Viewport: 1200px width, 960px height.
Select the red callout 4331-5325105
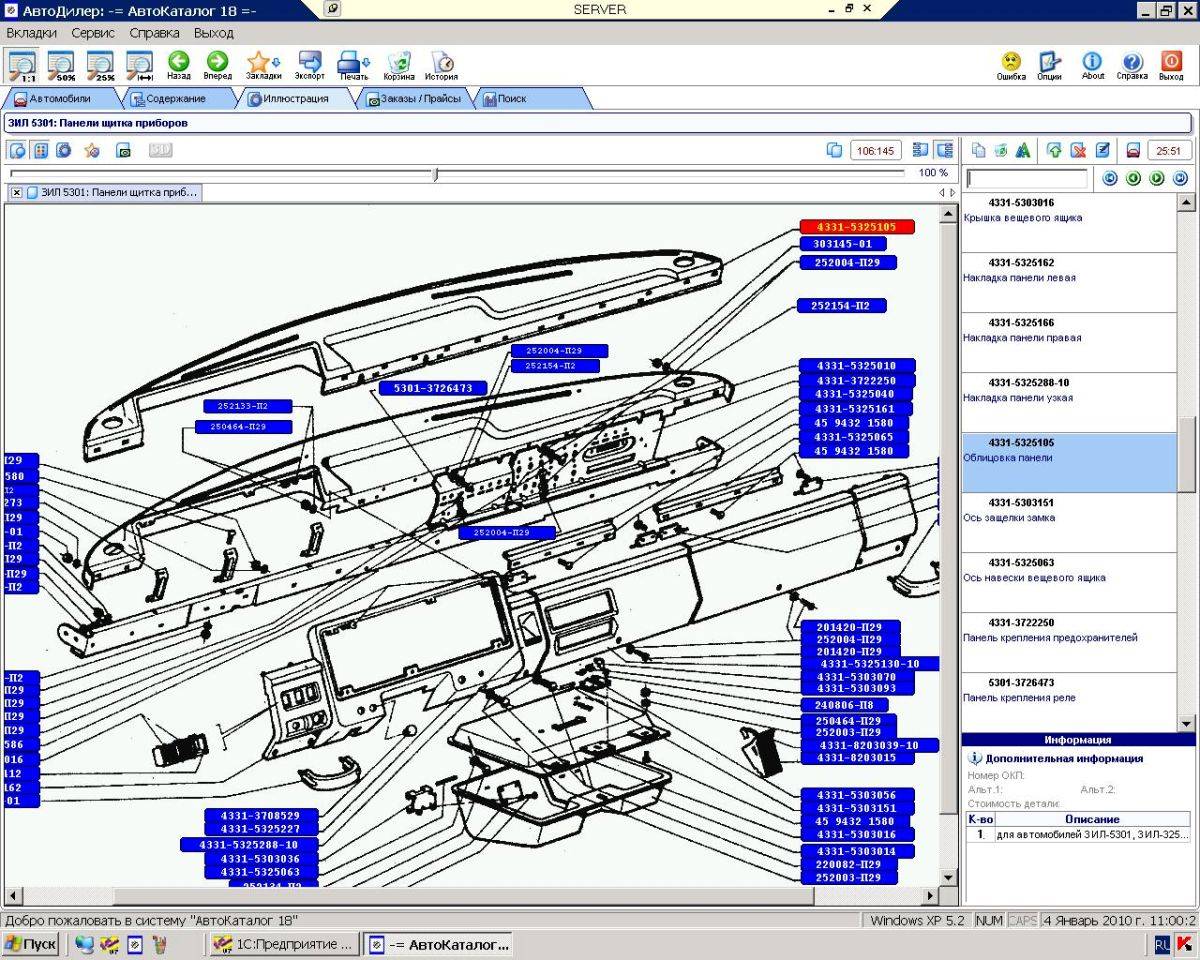[x=856, y=227]
